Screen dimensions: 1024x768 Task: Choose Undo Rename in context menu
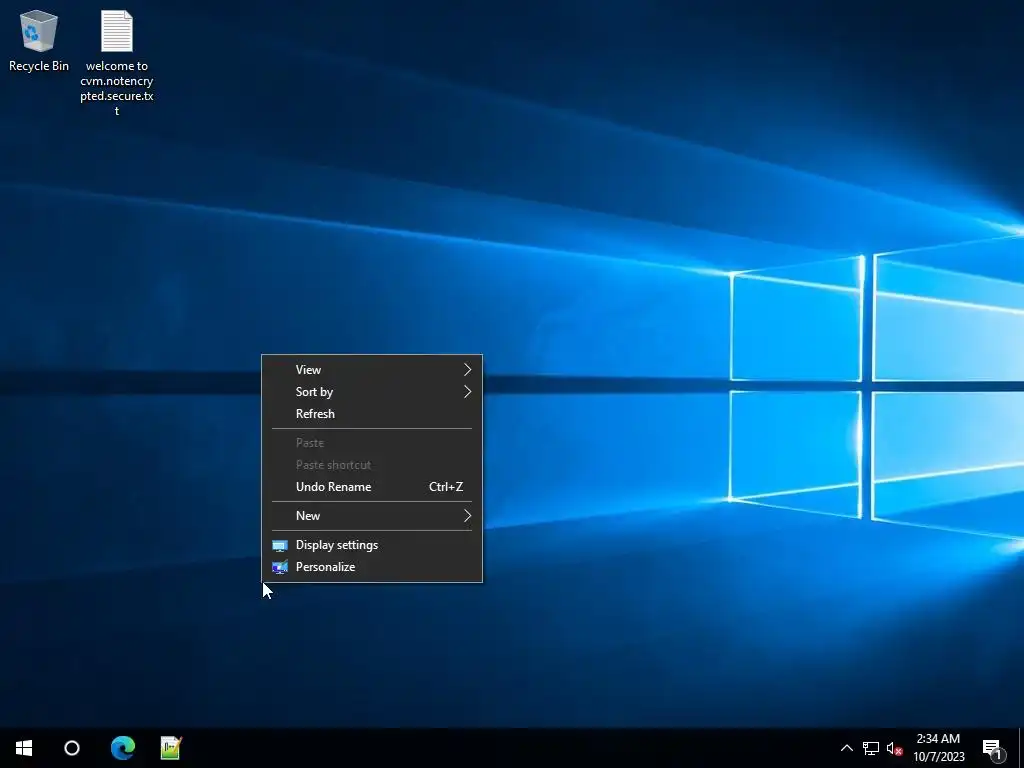(x=372, y=487)
